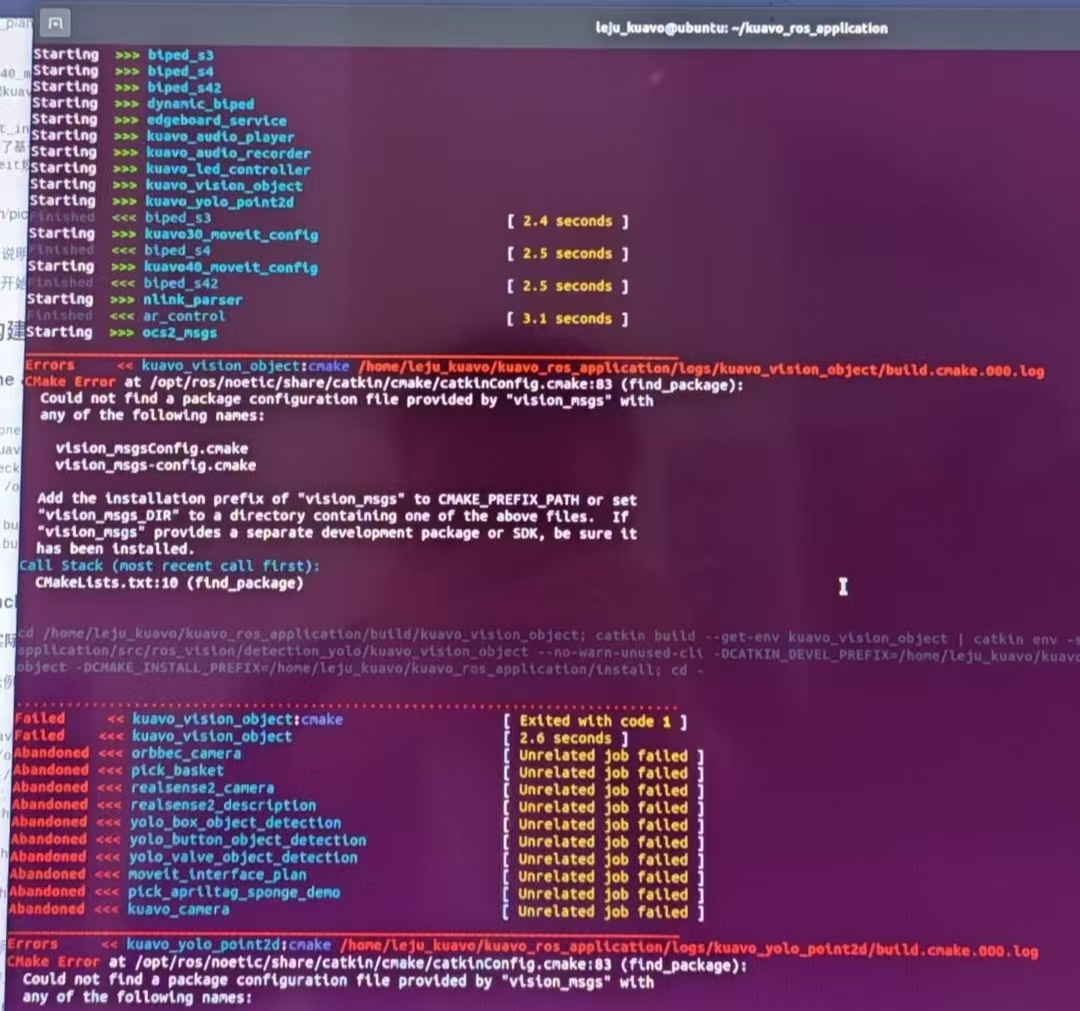Click the realsense2_description package name

pyautogui.click(x=223, y=805)
